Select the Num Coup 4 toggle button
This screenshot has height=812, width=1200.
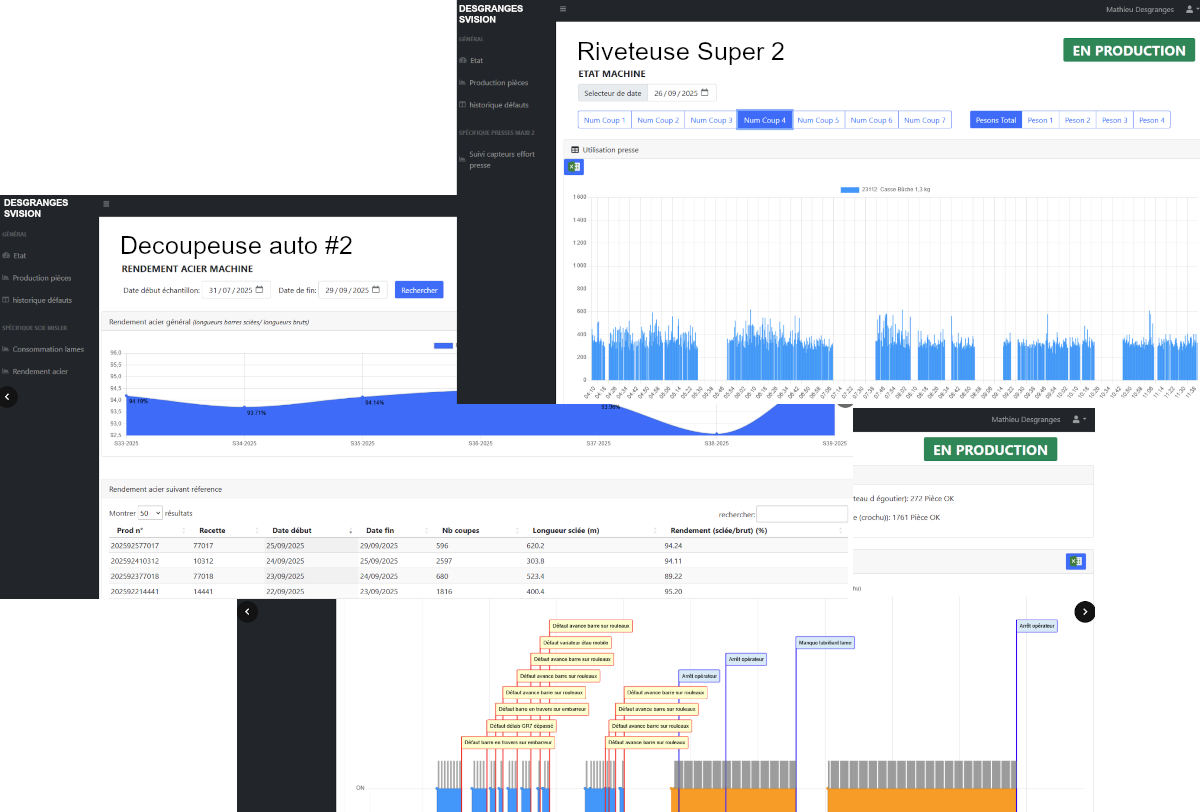764,120
